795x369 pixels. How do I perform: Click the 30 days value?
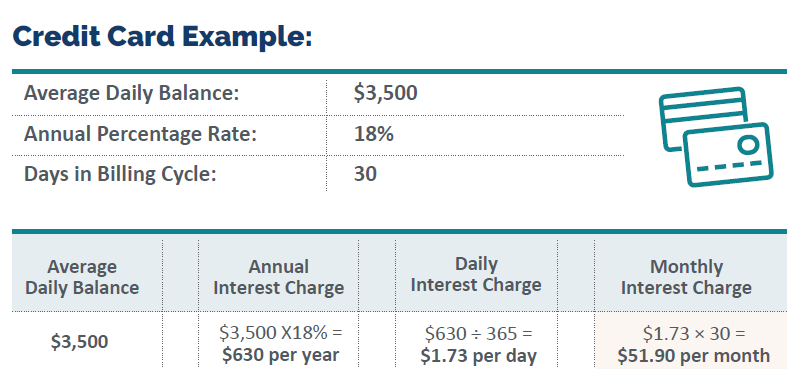365,174
